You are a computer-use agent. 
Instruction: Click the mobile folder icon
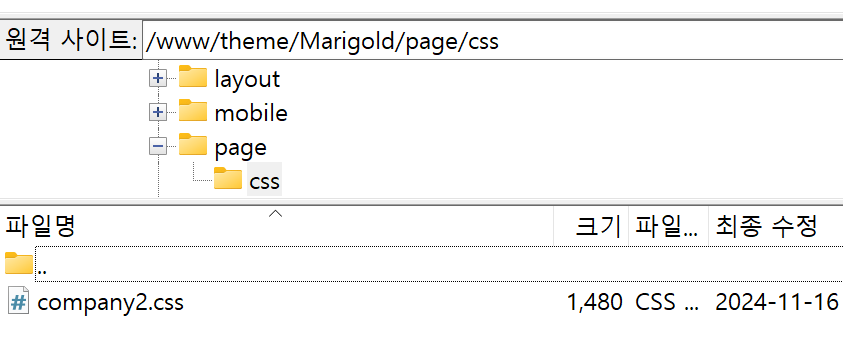(192, 111)
